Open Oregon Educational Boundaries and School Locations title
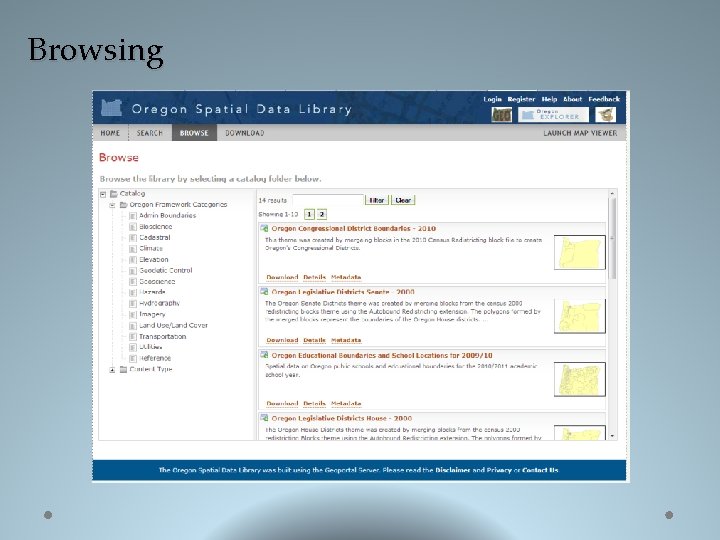Viewport: 720px width, 540px height. (382, 355)
